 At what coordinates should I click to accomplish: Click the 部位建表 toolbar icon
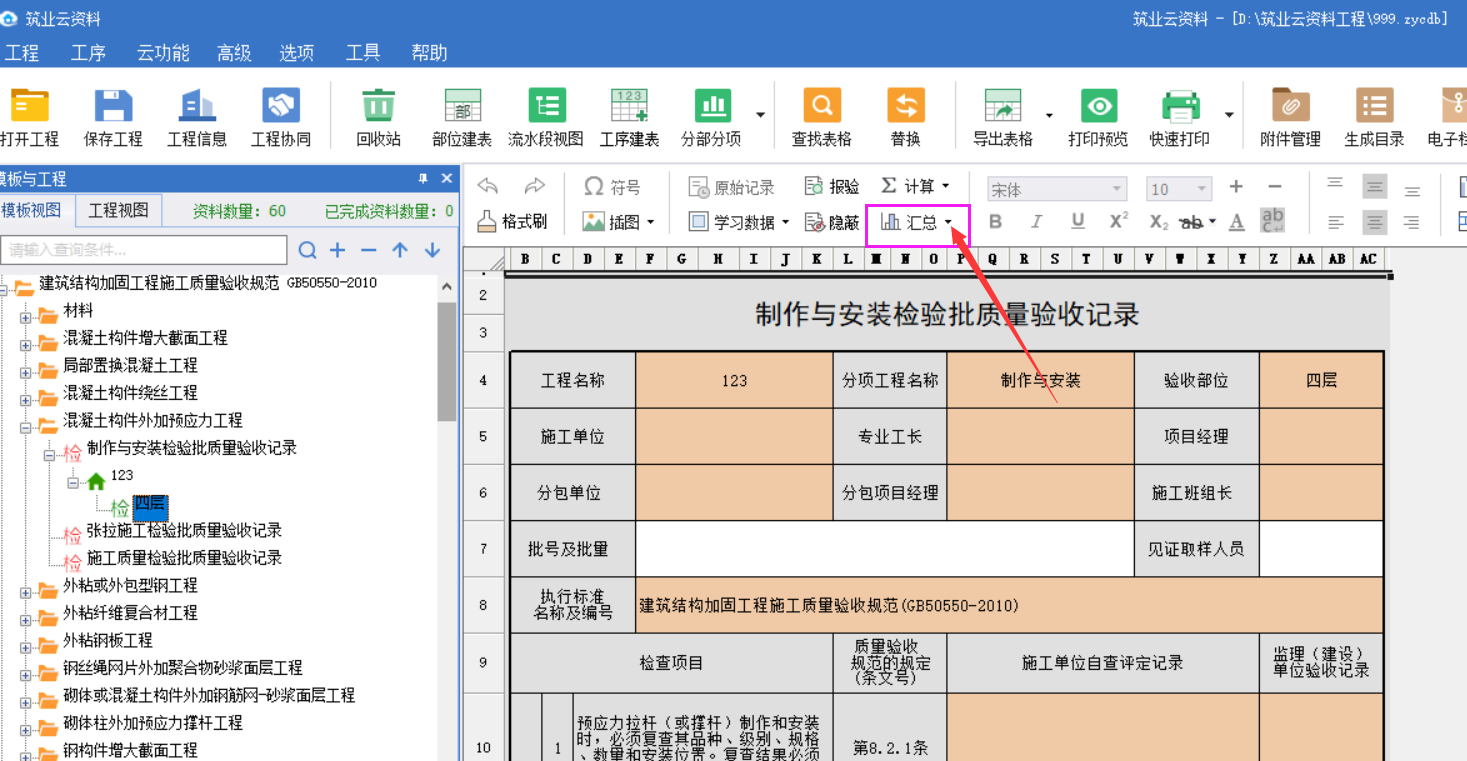coord(462,106)
